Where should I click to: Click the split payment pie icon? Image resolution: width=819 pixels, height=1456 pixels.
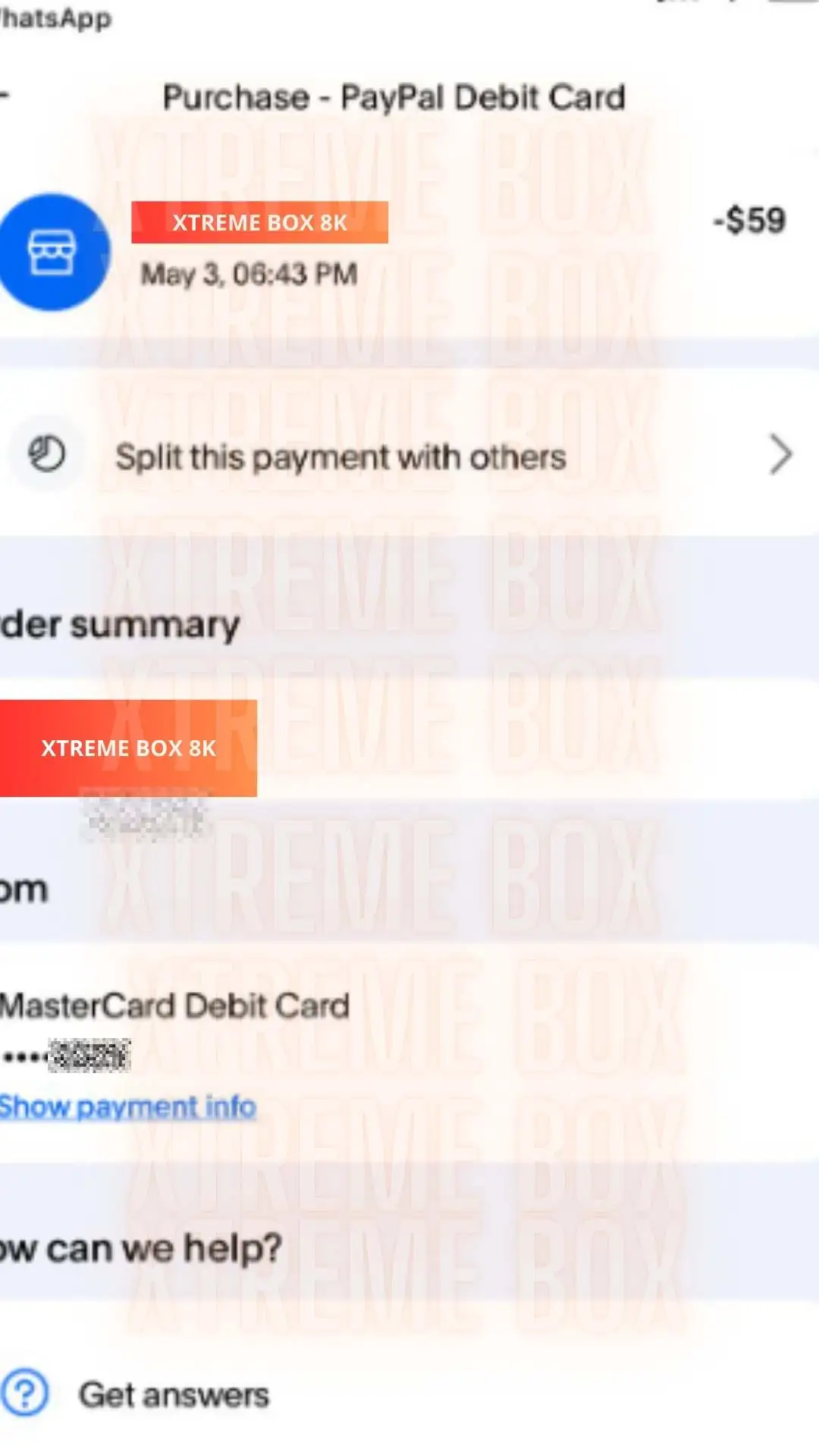(x=46, y=455)
